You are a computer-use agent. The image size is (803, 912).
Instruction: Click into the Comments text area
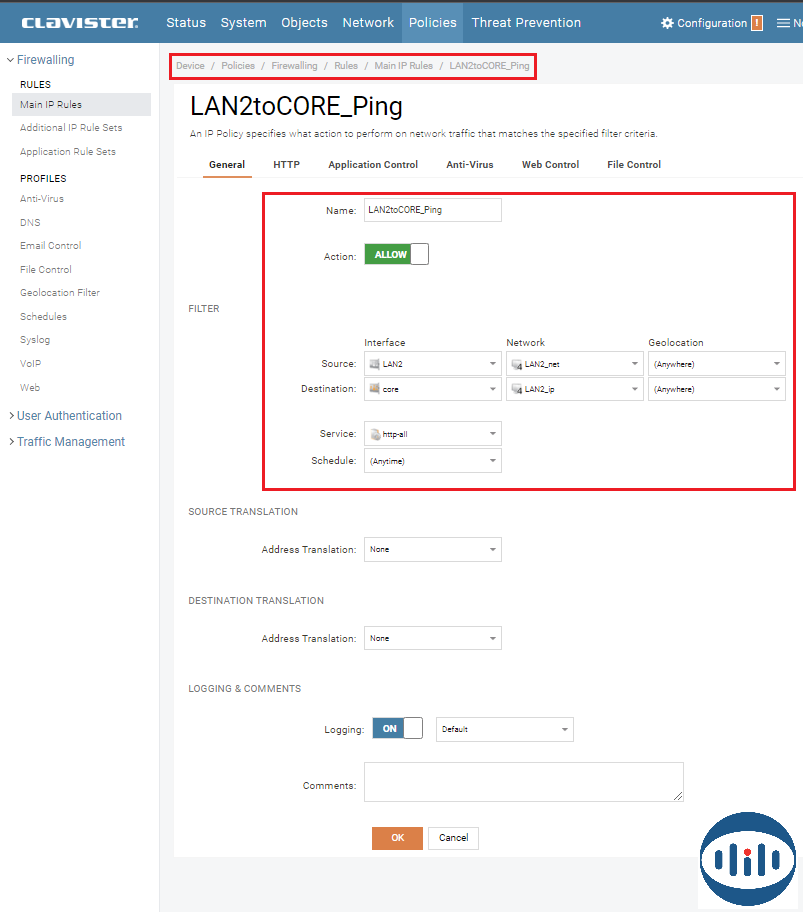tap(523, 781)
